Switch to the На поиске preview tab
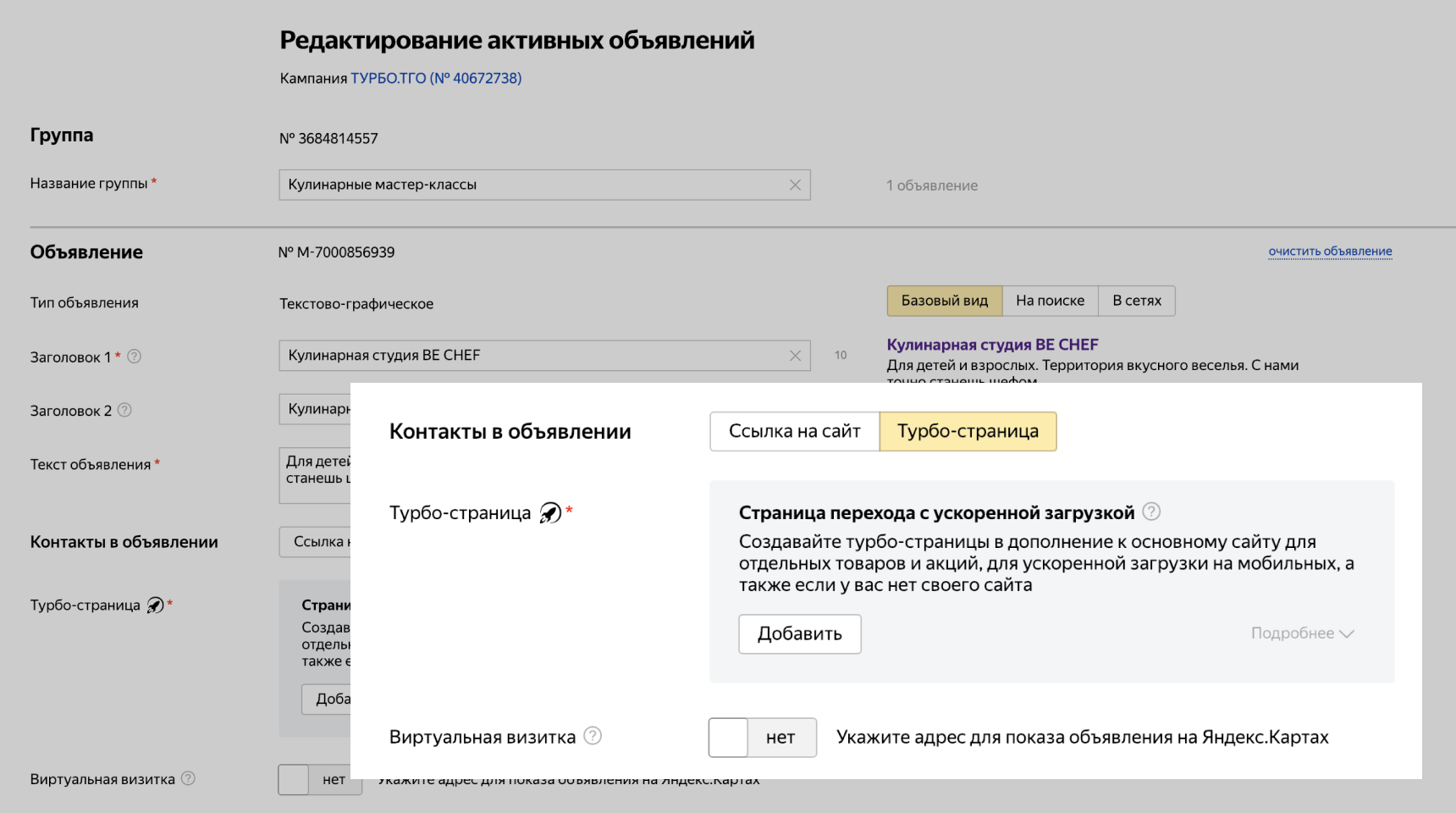The height and width of the screenshot is (813, 1456). 1050,301
